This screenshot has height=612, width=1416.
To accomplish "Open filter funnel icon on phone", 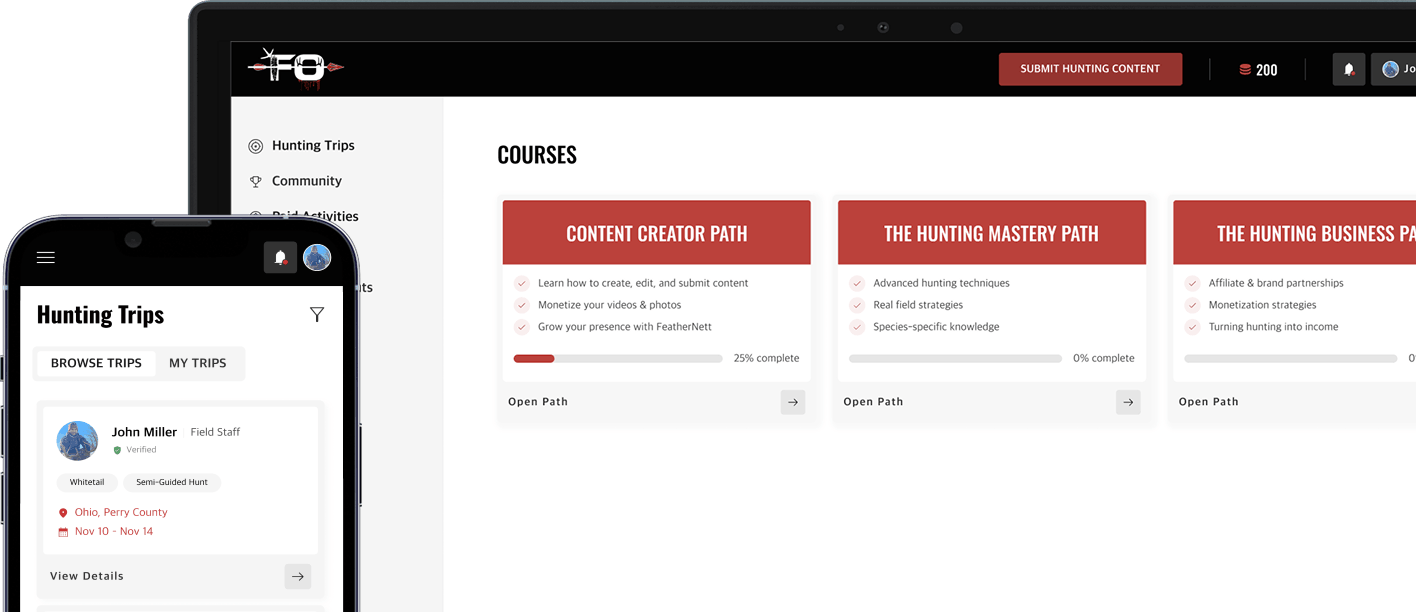I will click(317, 315).
